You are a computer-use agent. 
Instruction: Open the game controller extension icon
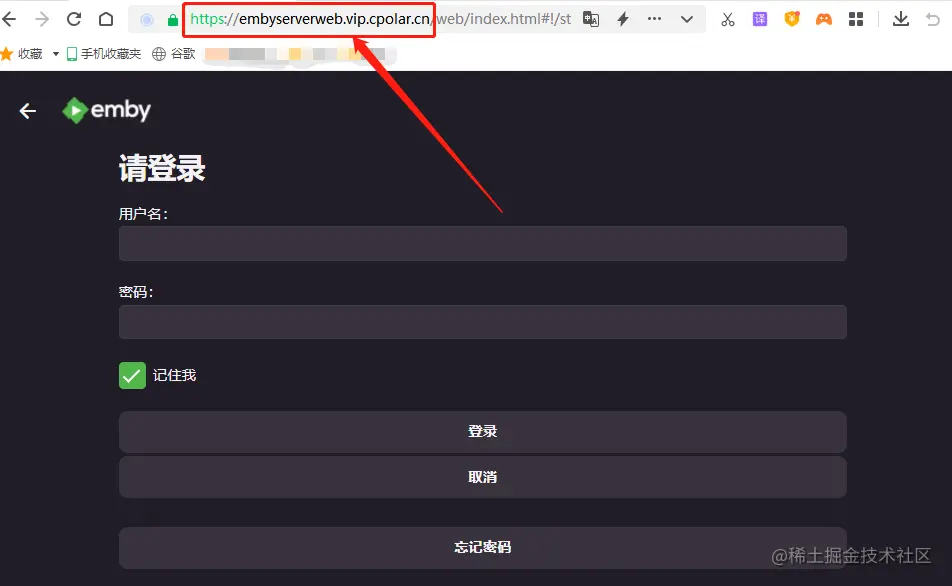click(x=824, y=19)
